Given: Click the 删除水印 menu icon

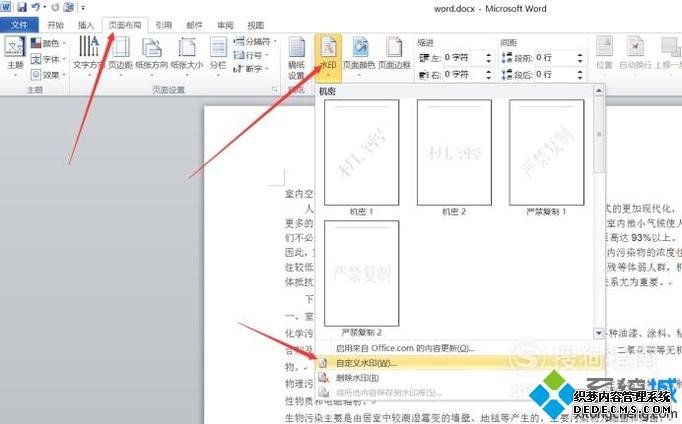Looking at the screenshot, I should [x=324, y=377].
